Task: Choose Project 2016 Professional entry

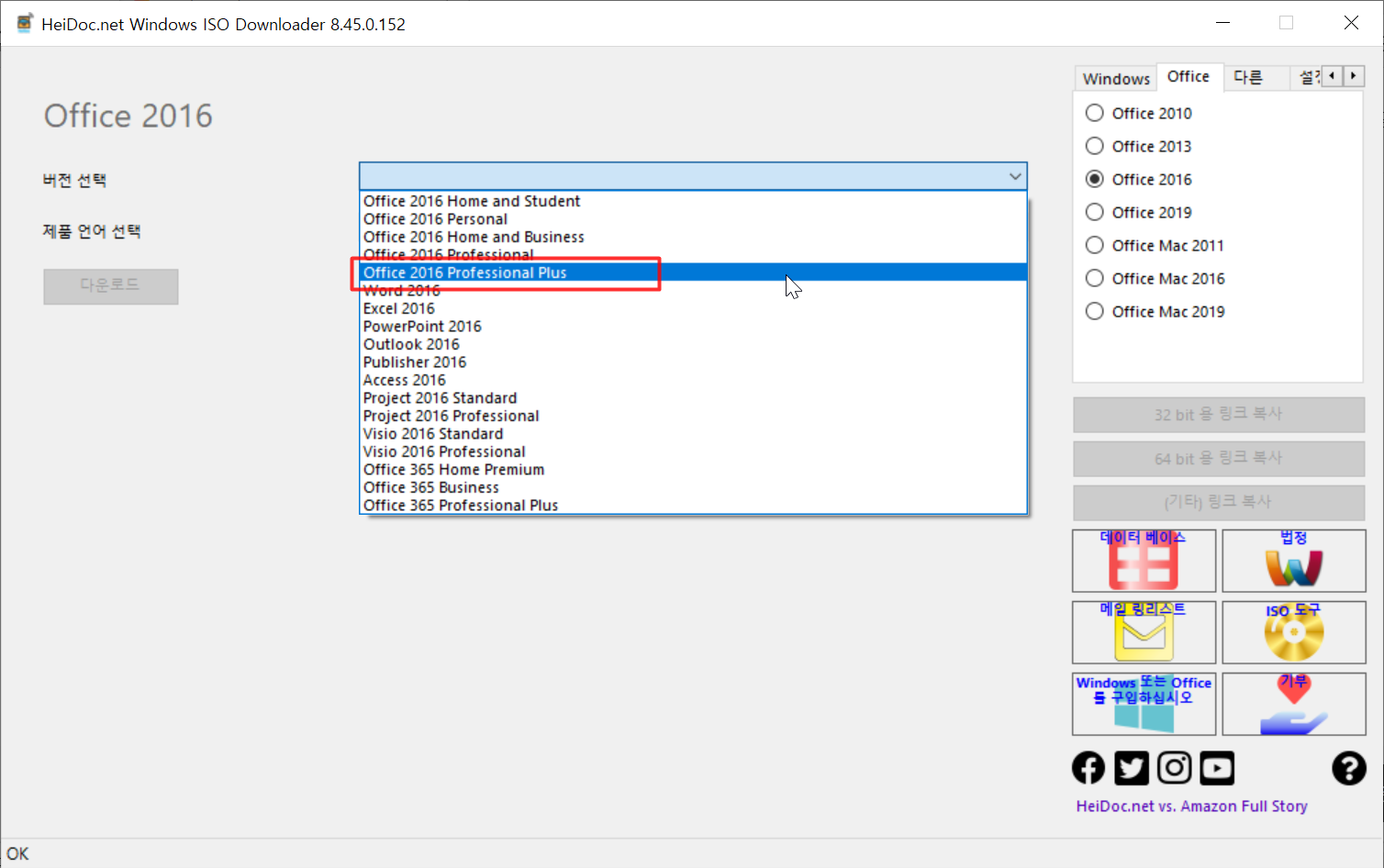Action: [694, 416]
